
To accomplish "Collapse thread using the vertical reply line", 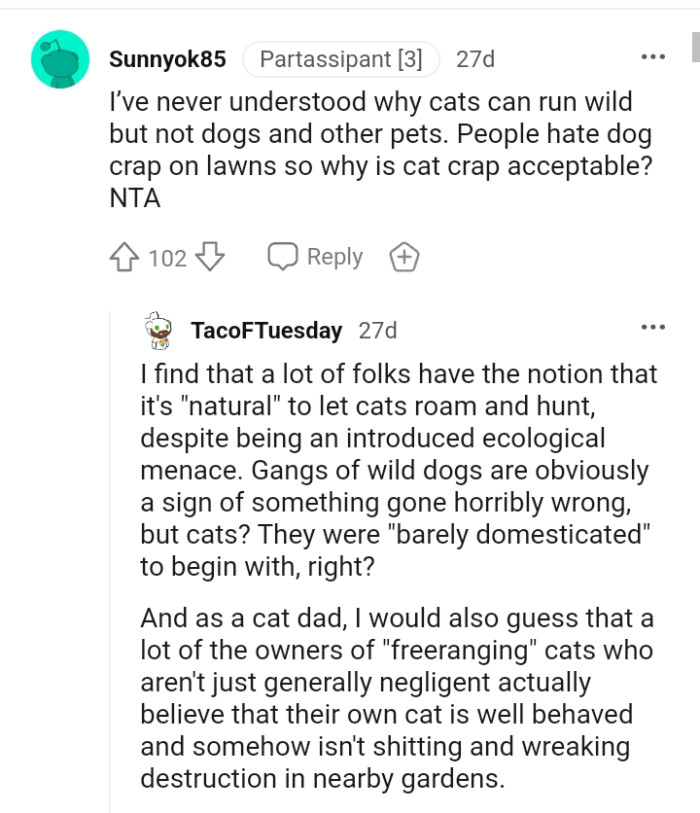I will pos(111,560).
